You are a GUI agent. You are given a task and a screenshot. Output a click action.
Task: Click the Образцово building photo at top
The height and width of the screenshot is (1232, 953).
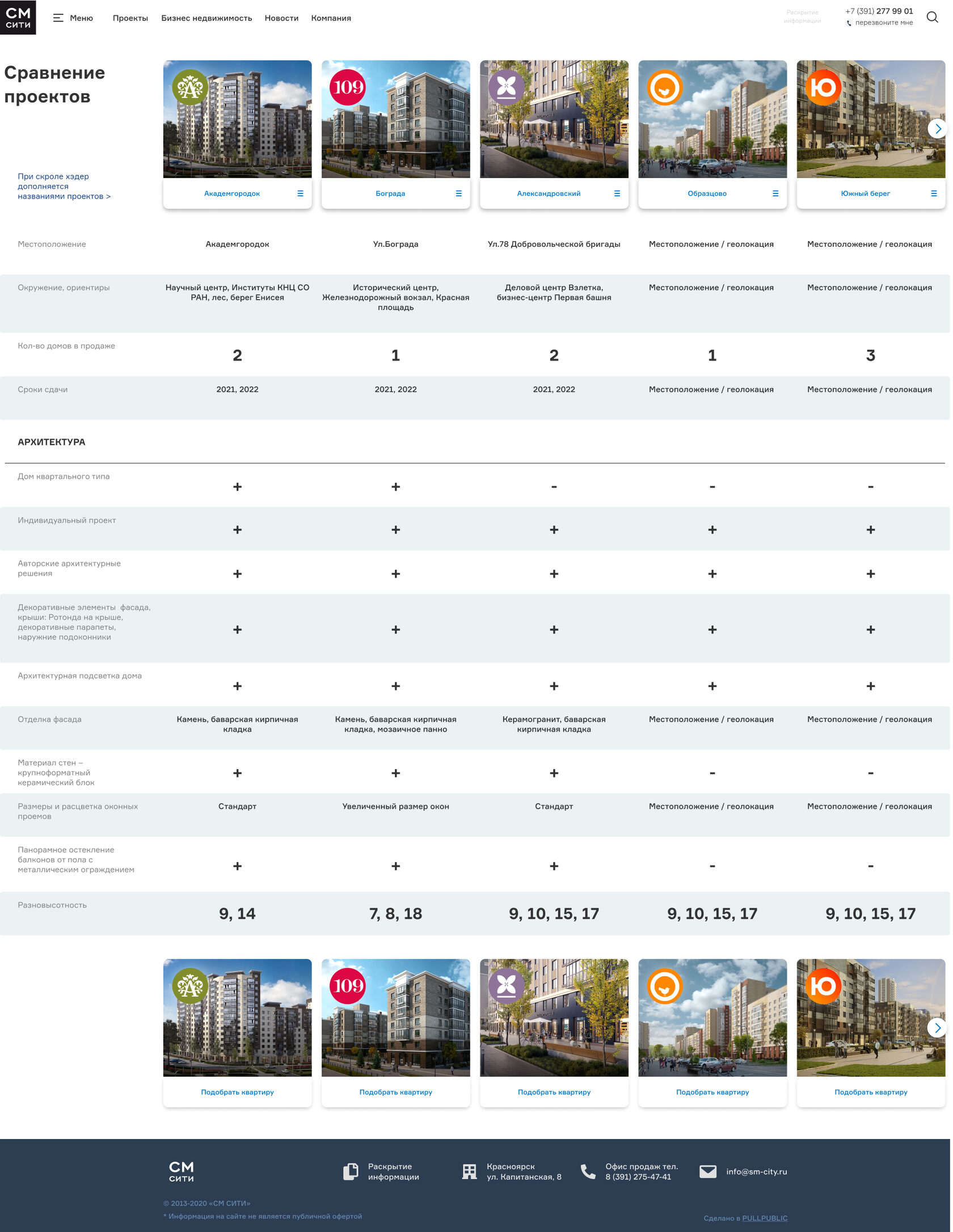[x=712, y=119]
